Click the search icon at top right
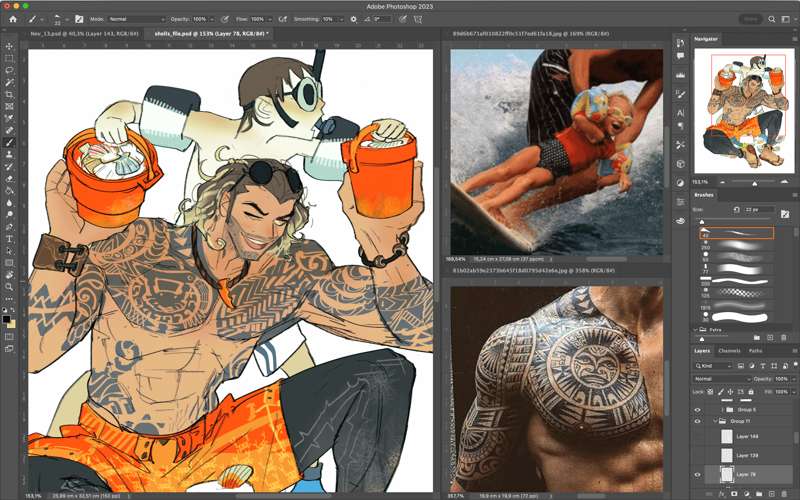Screen dimensions: 800x500 click(x=772, y=19)
